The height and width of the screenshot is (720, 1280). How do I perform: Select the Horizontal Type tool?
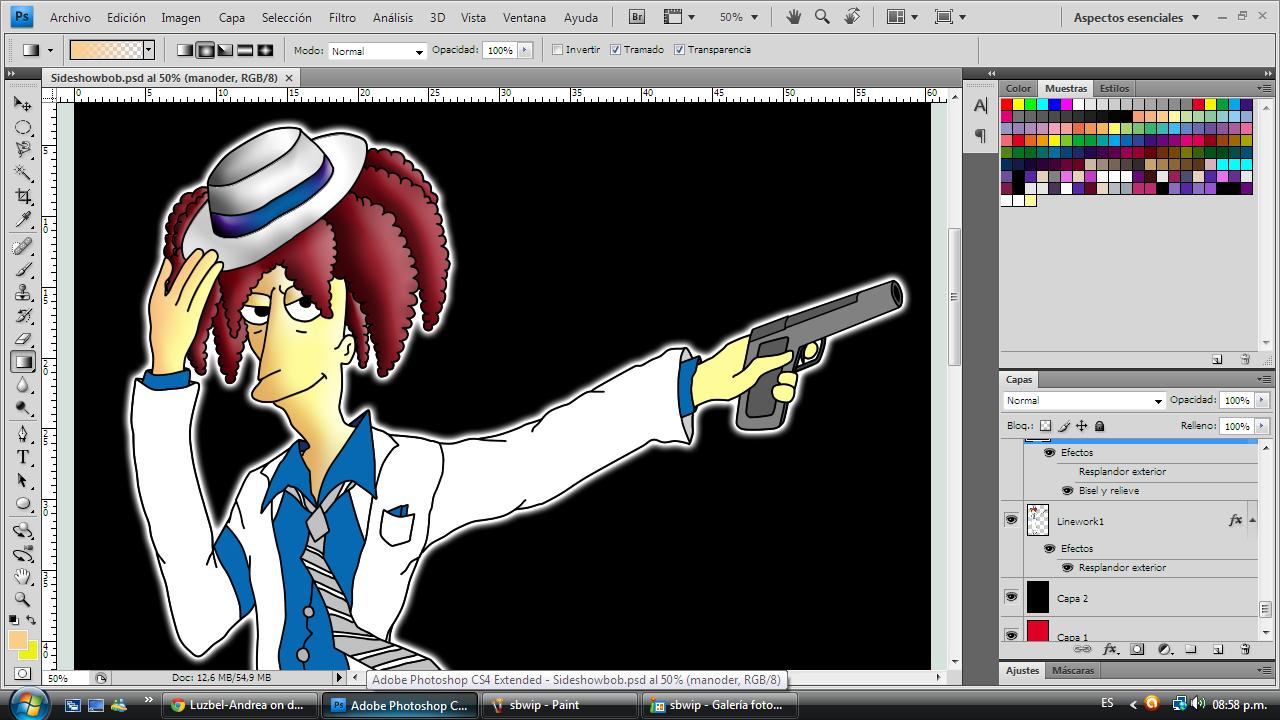23,458
